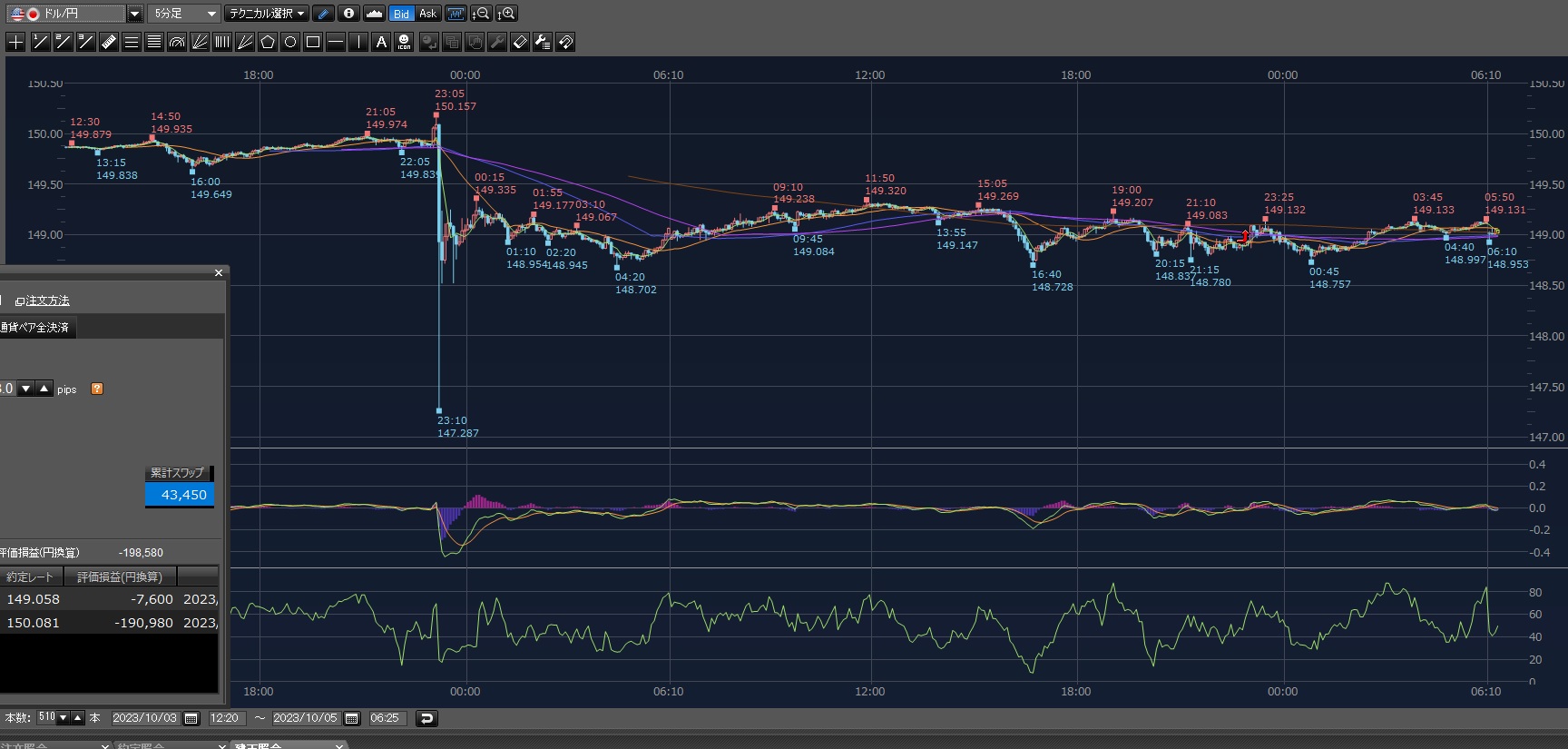Select the Fibonacci arc drawing tool
The width and height of the screenshot is (1568, 749).
click(x=177, y=42)
